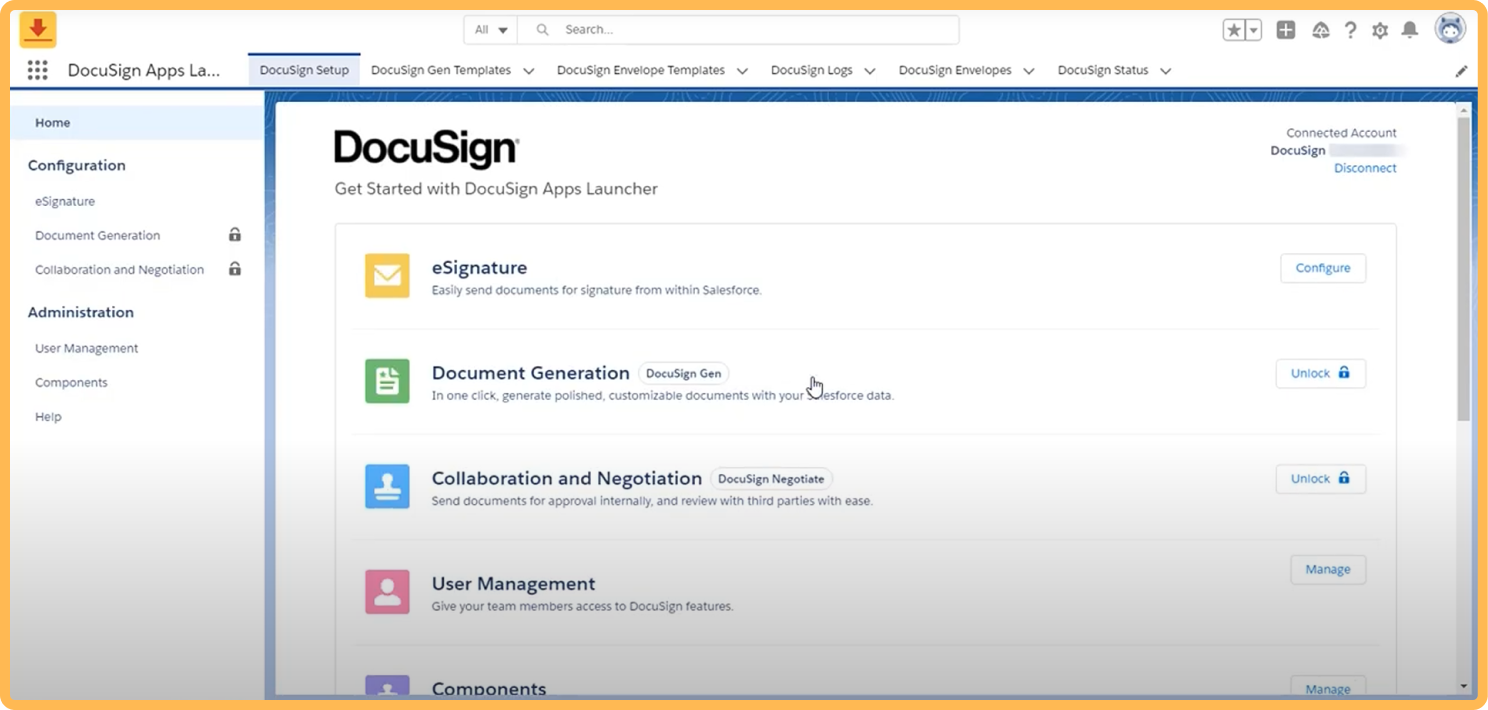Expand the DocuSign Envelopes tab chevron
Screen dimensions: 1488x710
pyautogui.click(x=1029, y=71)
